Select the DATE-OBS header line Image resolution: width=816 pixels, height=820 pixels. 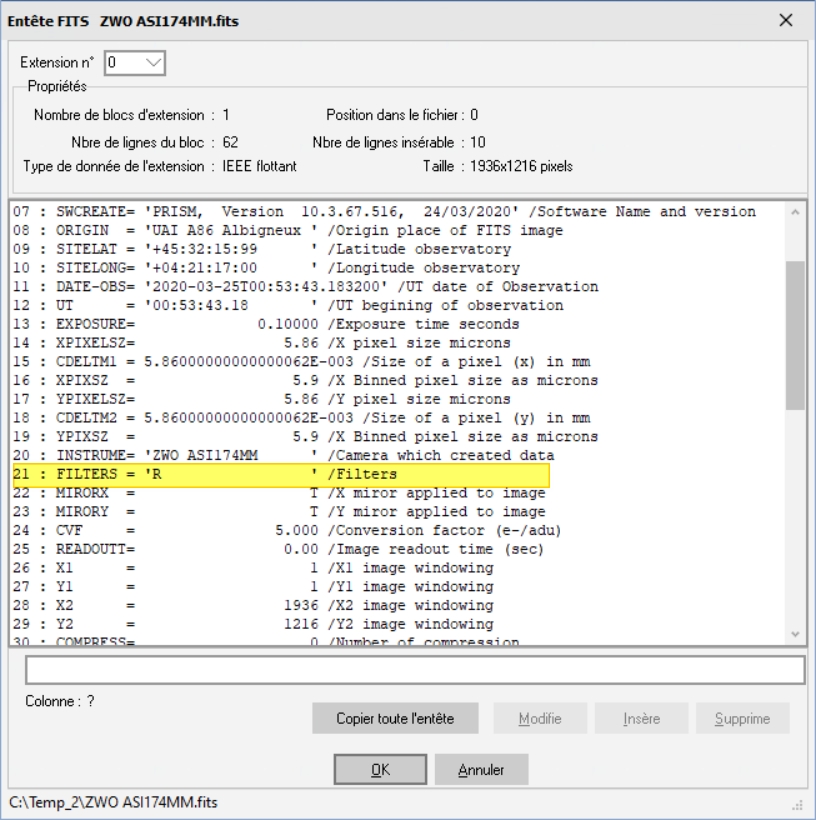[x=300, y=287]
